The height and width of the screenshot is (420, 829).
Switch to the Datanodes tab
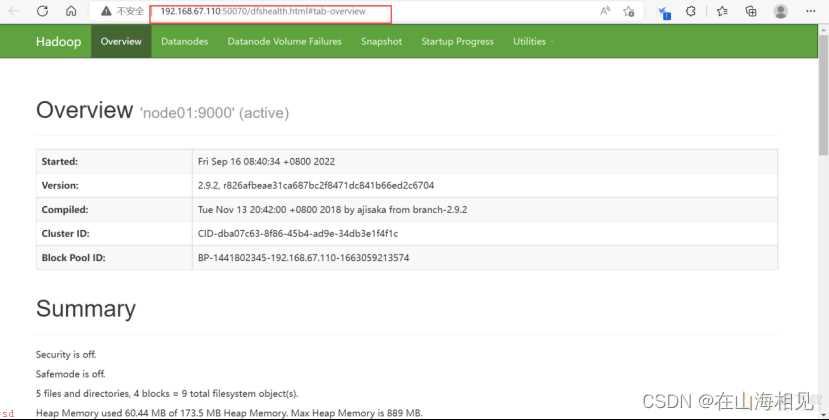click(184, 41)
